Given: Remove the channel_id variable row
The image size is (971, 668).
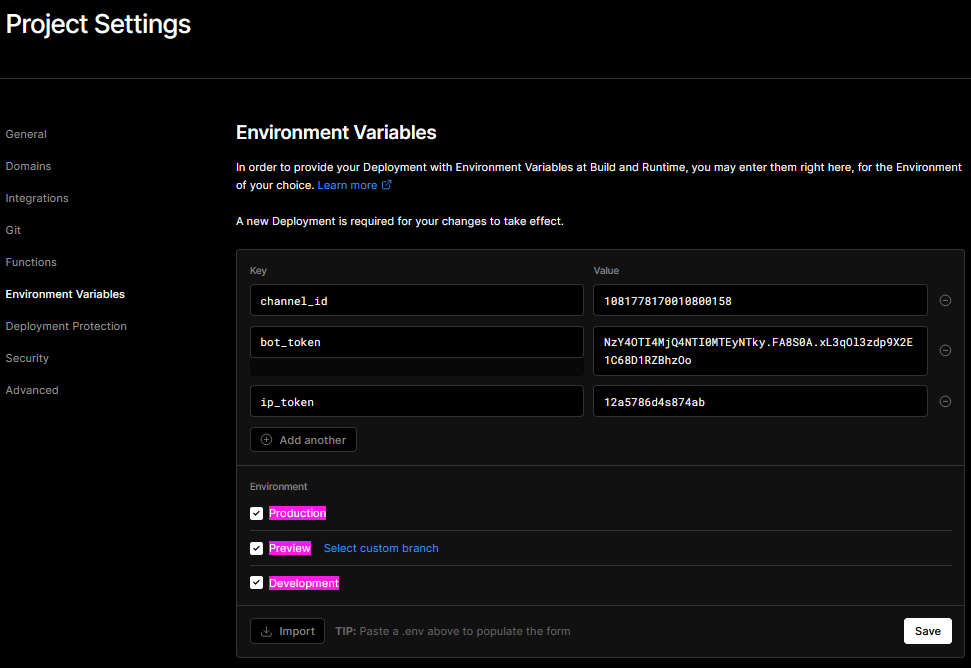Looking at the screenshot, I should pos(945,300).
